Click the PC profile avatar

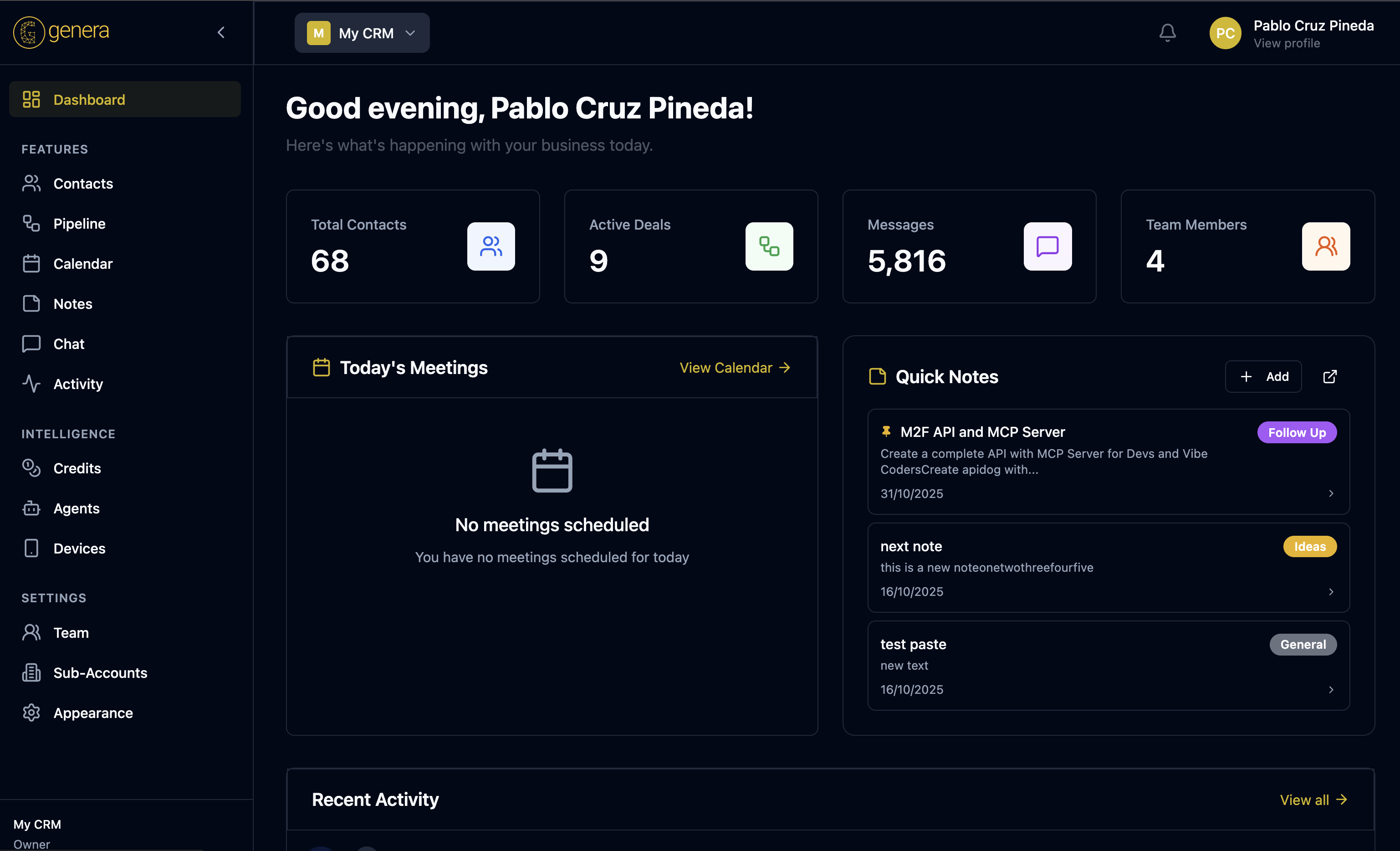1225,33
